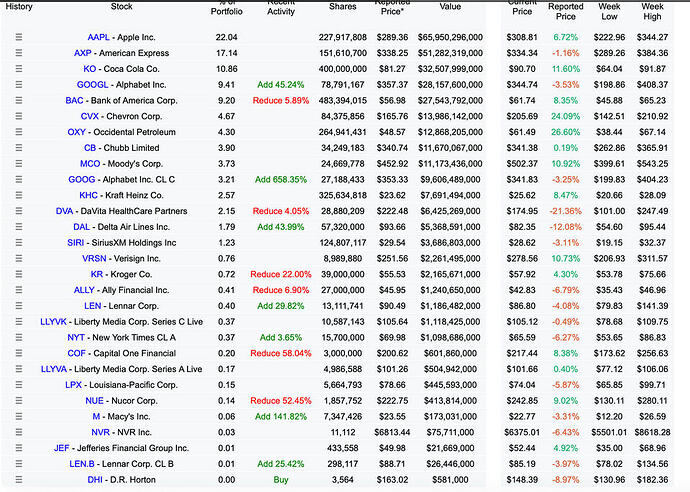Select NVR's current price $6375.01
This screenshot has width=690, height=492.
pyautogui.click(x=522, y=432)
